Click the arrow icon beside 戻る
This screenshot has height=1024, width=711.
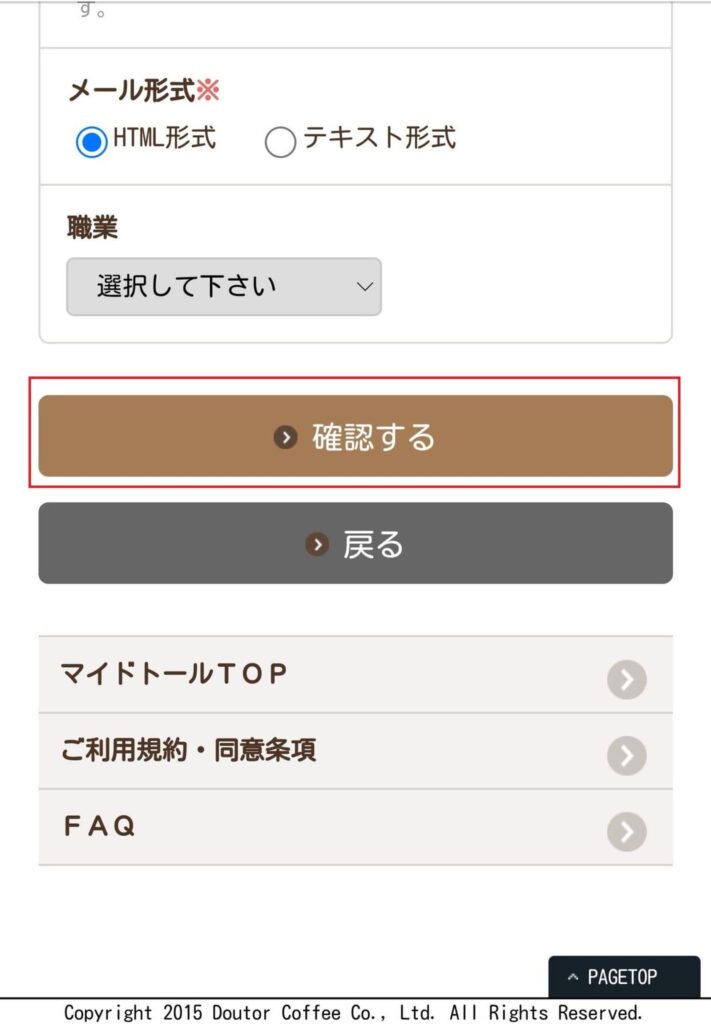coord(317,544)
